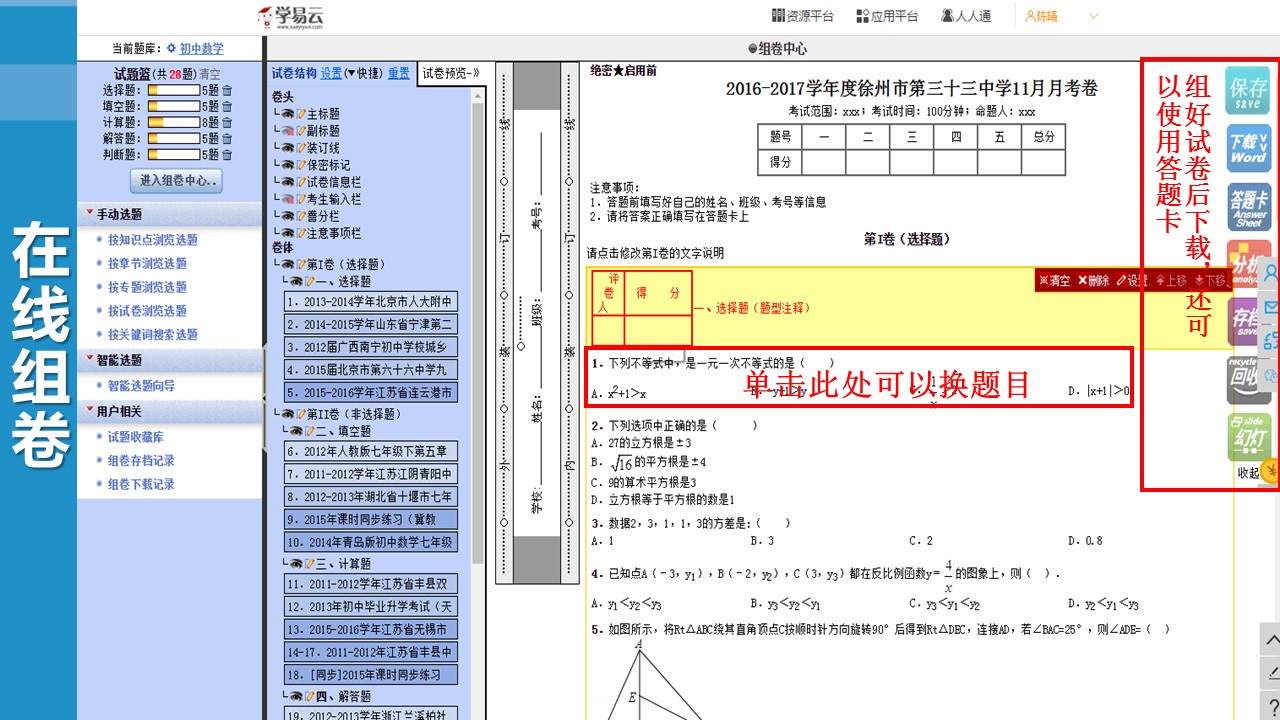
Task: Delete 计算题 from basket via trash icon
Action: 227,123
